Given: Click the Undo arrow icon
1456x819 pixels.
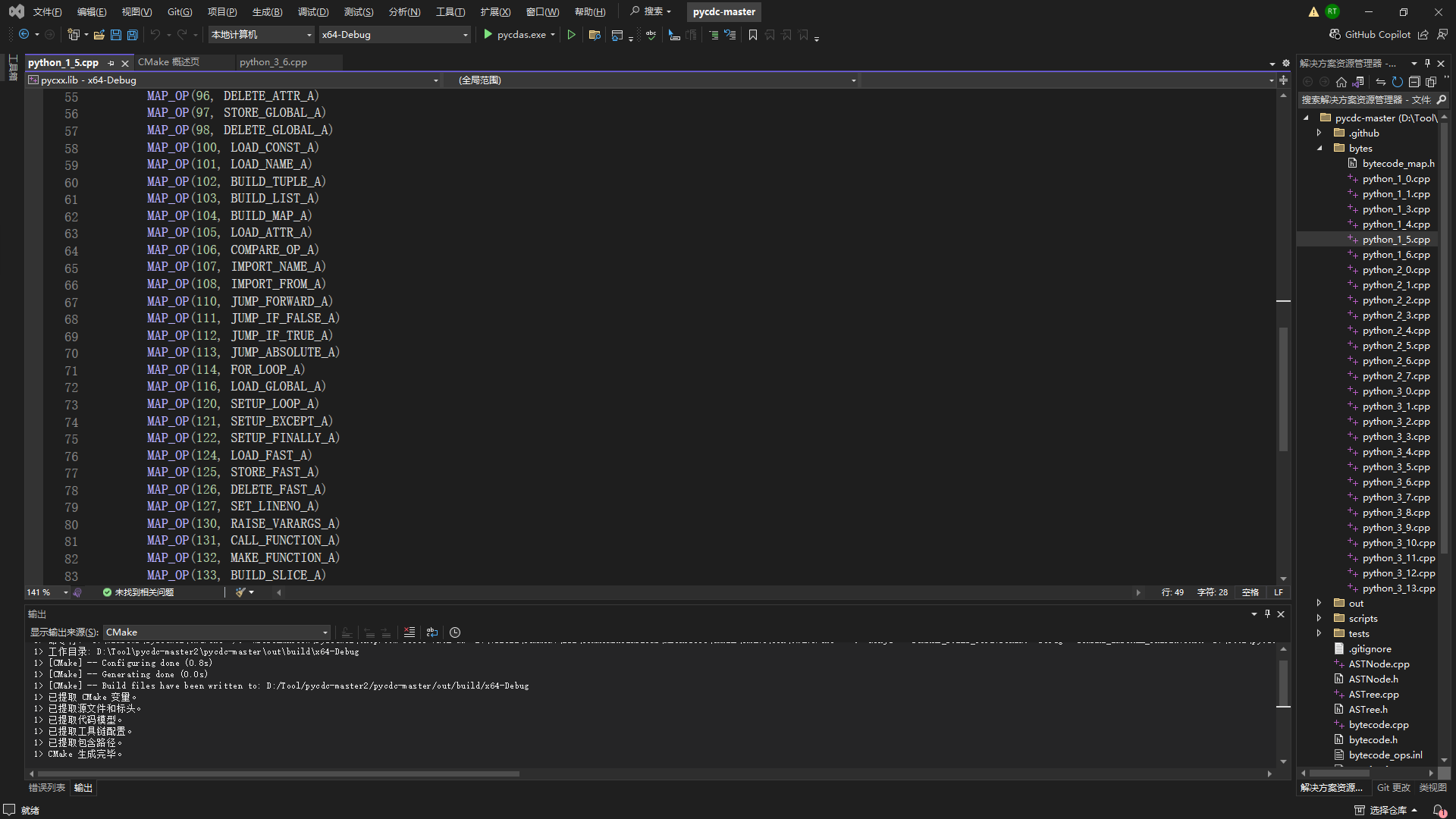Looking at the screenshot, I should (x=155, y=35).
